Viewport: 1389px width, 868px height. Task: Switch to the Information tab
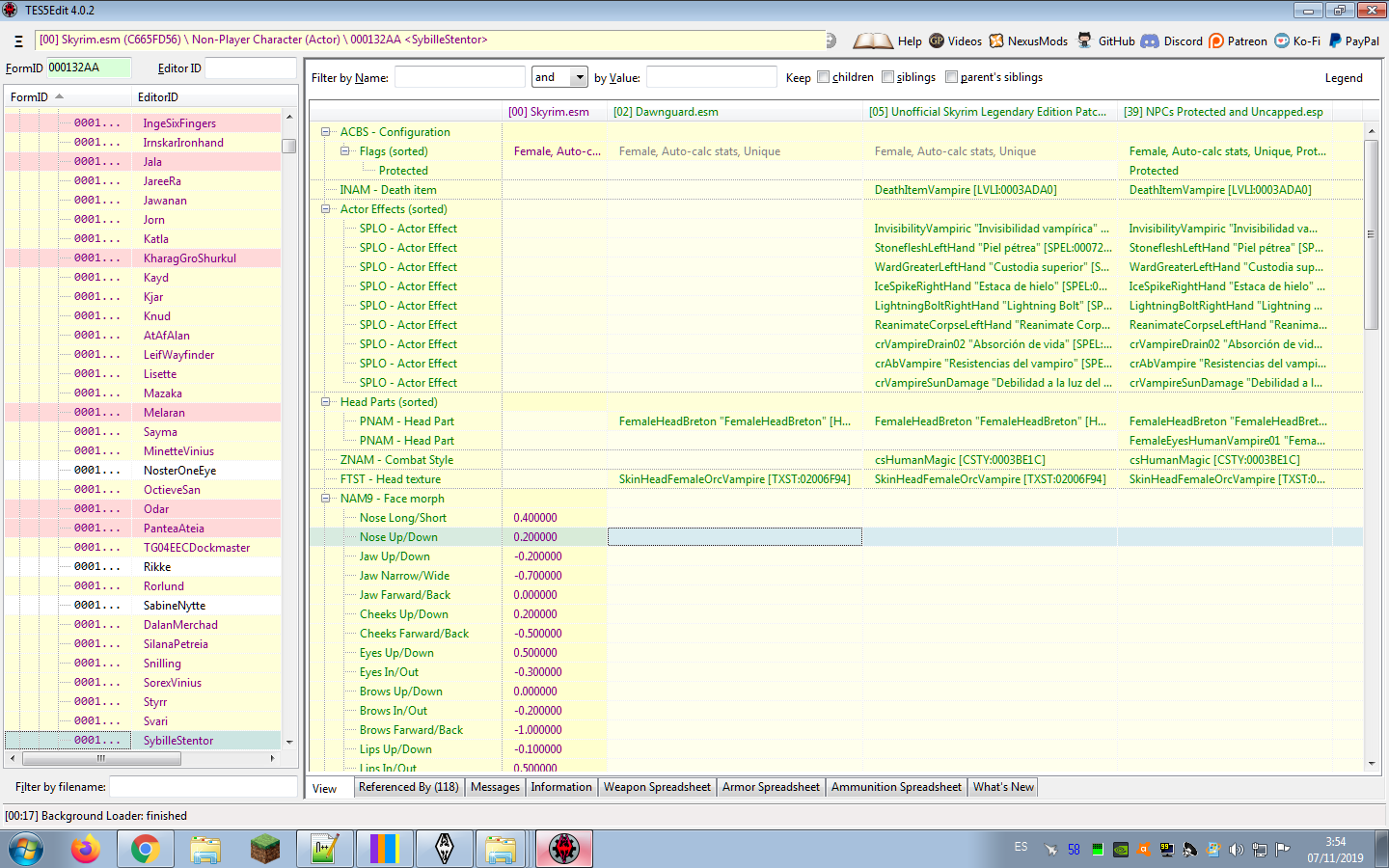pyautogui.click(x=561, y=787)
